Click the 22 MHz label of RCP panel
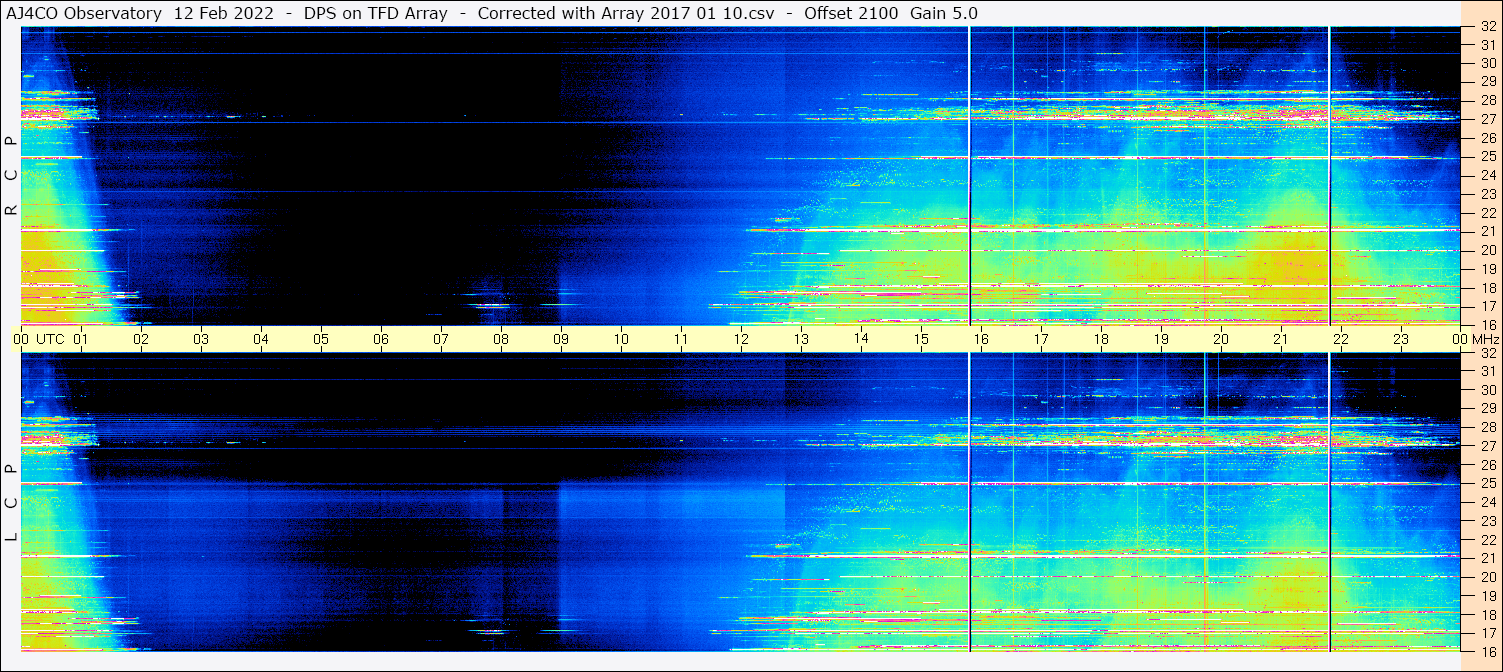The width and height of the screenshot is (1503, 672). coord(1487,213)
